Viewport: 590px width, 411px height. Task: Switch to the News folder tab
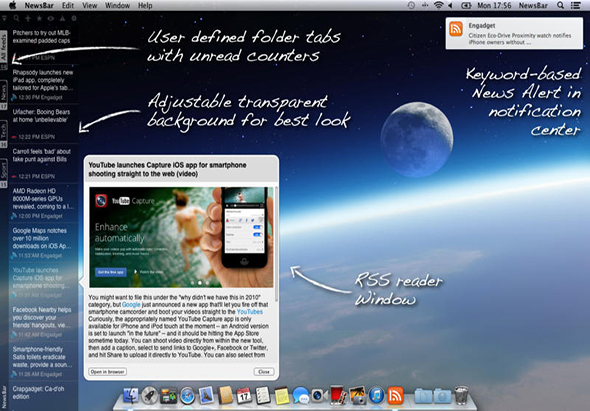[4, 95]
